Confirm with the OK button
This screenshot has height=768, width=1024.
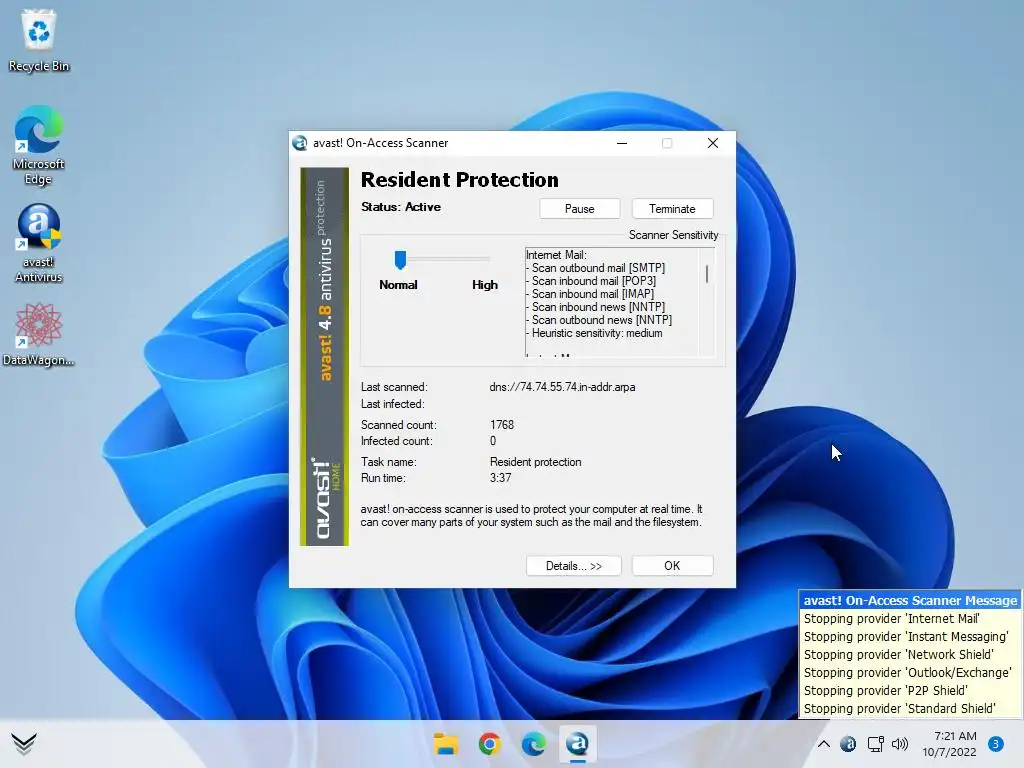[672, 566]
